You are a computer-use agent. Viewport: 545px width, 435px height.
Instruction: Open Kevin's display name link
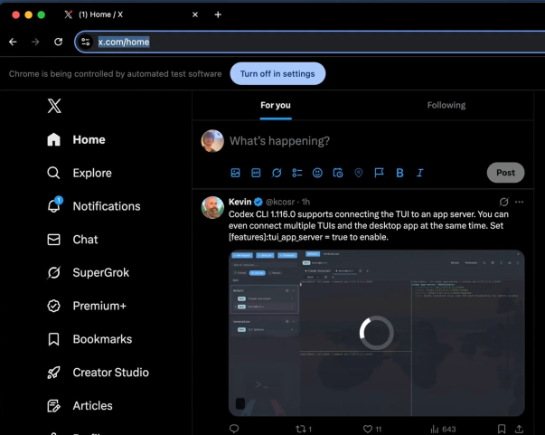(x=240, y=202)
